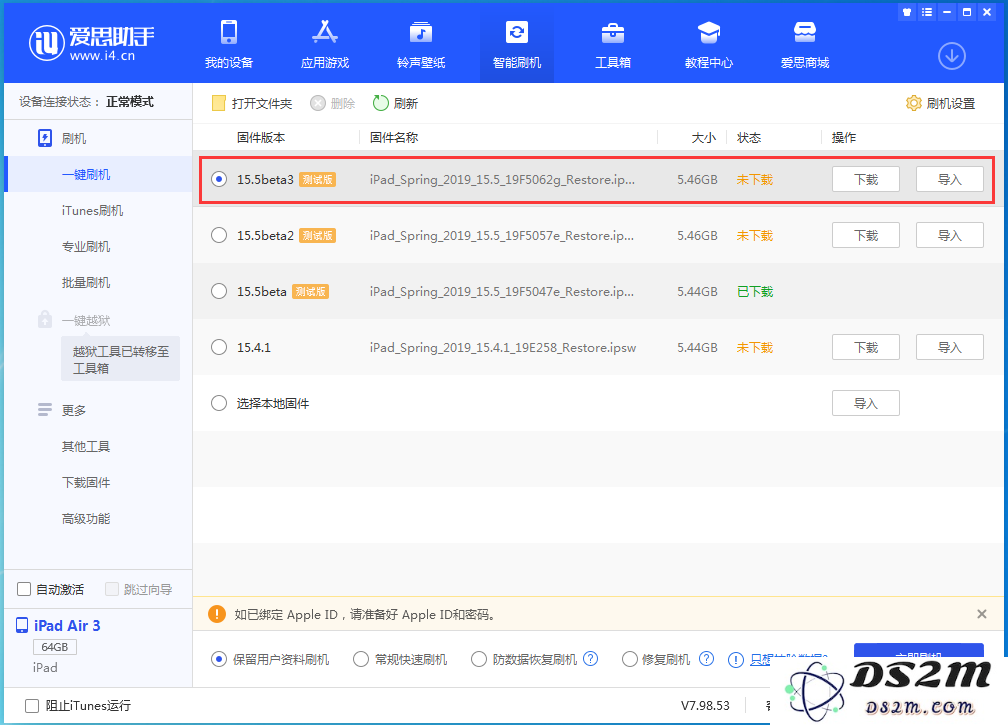The height and width of the screenshot is (725, 1008).
Task: Click the skin shirt icon in title bar
Action: (x=906, y=12)
